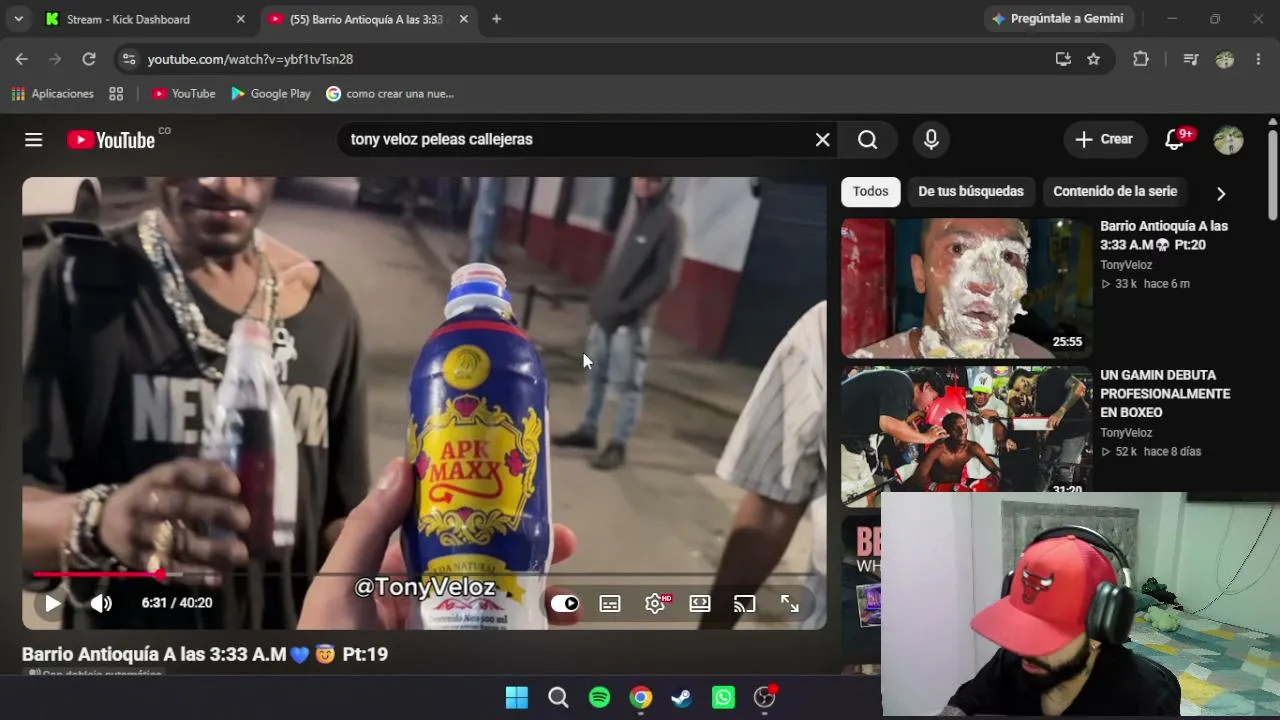Enter full screen mode
Screen dimensions: 1280x720
790,603
